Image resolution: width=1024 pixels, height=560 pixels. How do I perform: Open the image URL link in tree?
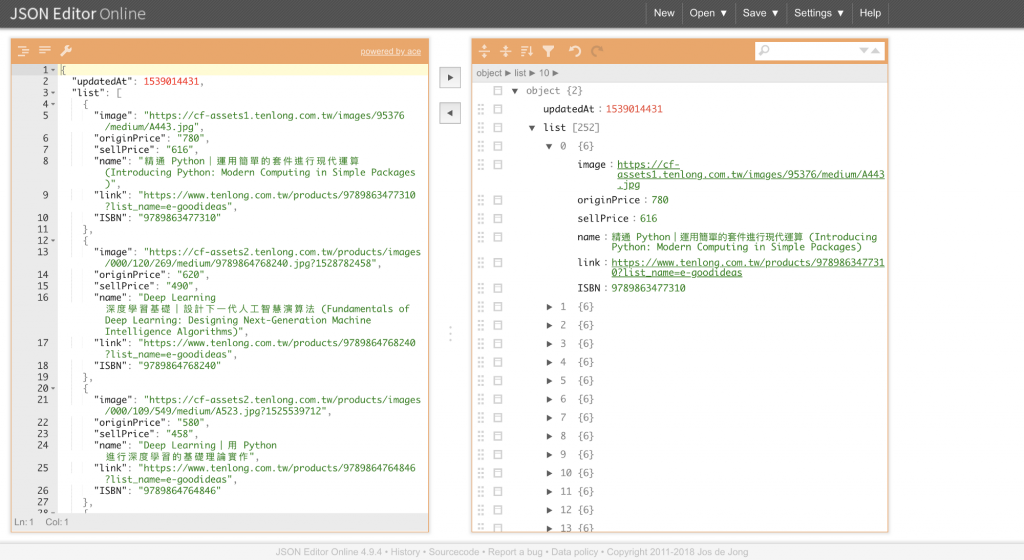point(750,175)
